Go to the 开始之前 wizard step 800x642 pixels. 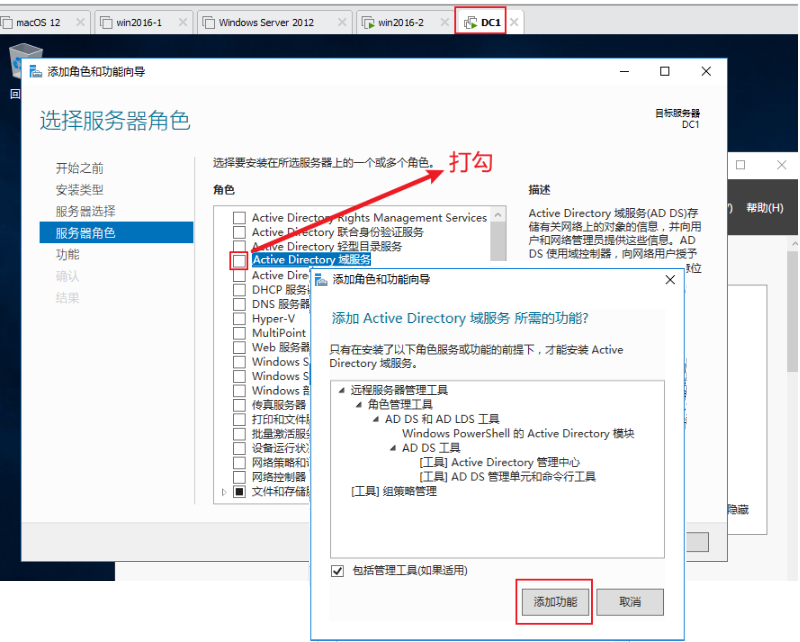click(80, 168)
